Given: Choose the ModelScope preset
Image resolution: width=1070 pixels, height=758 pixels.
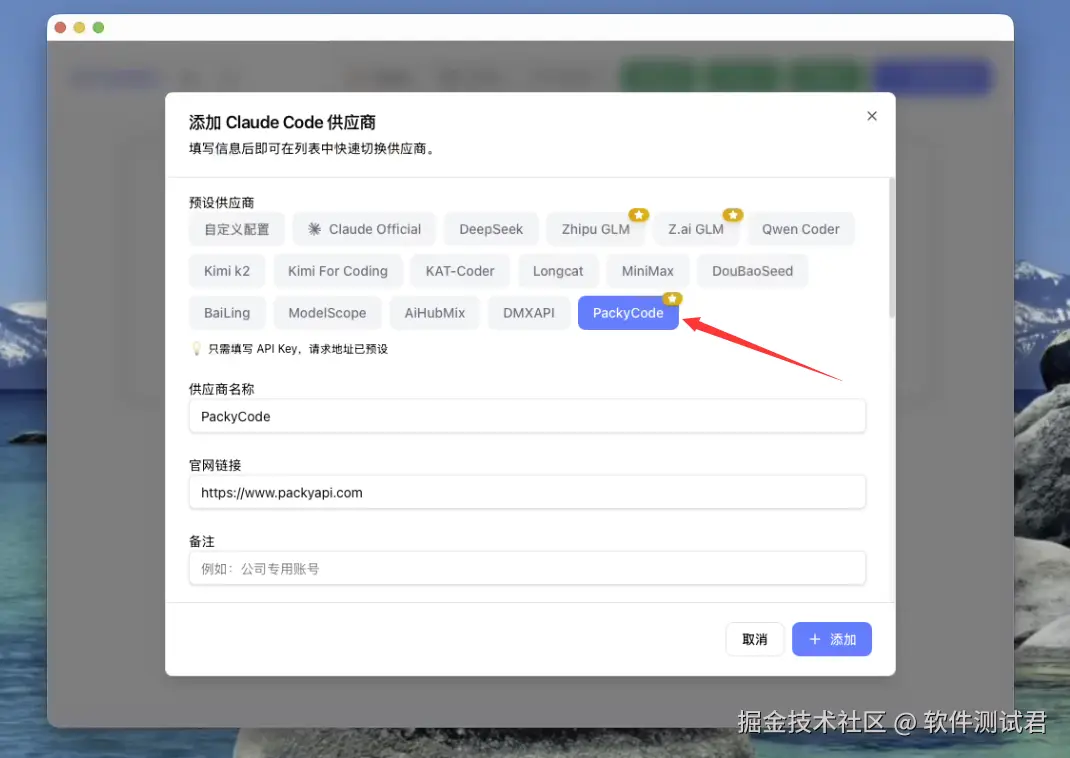Looking at the screenshot, I should click(x=327, y=313).
